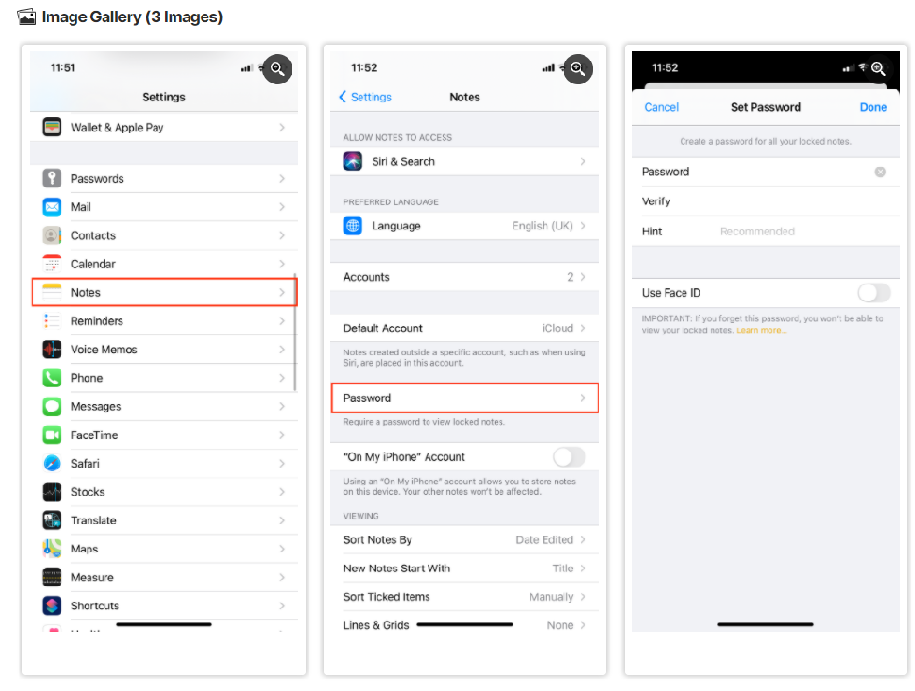Open the Sort Notes By chevron

pyautogui.click(x=582, y=540)
